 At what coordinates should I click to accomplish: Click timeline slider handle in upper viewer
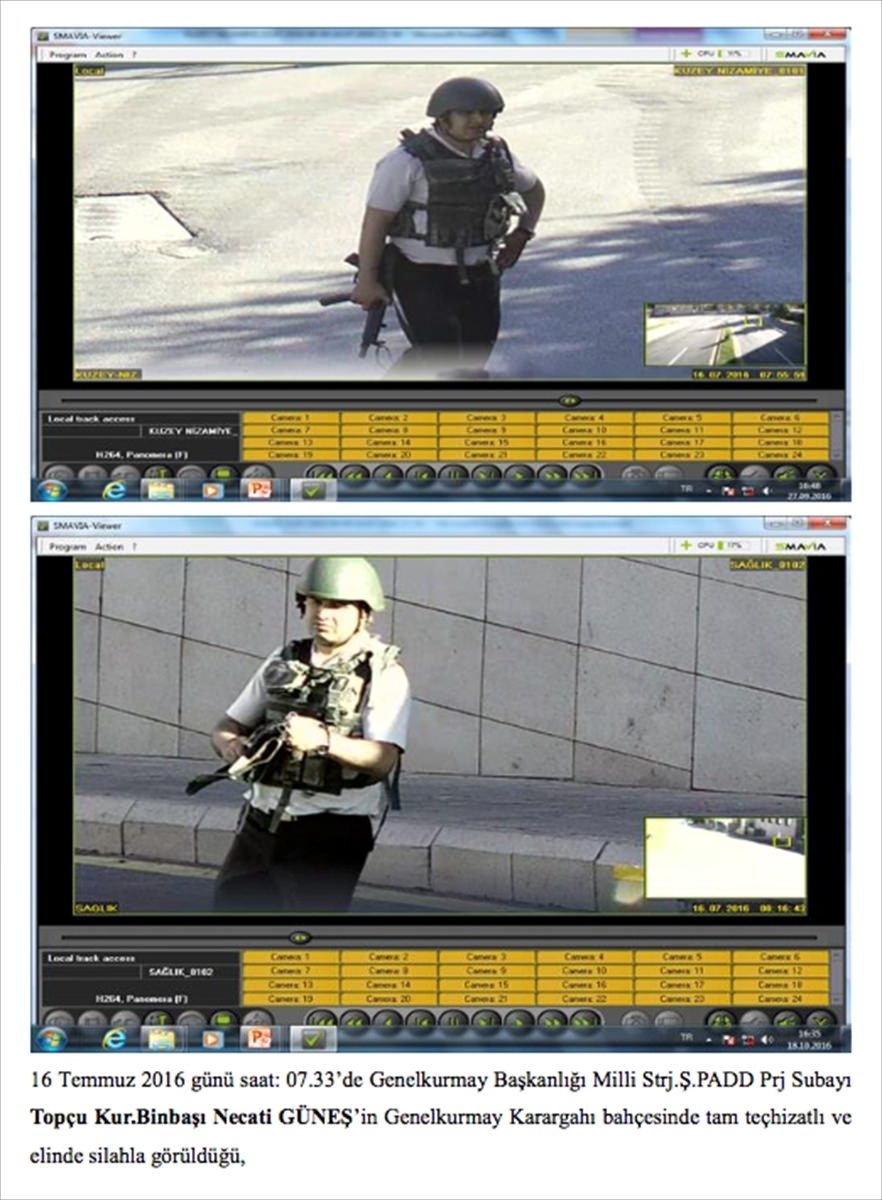pos(570,400)
